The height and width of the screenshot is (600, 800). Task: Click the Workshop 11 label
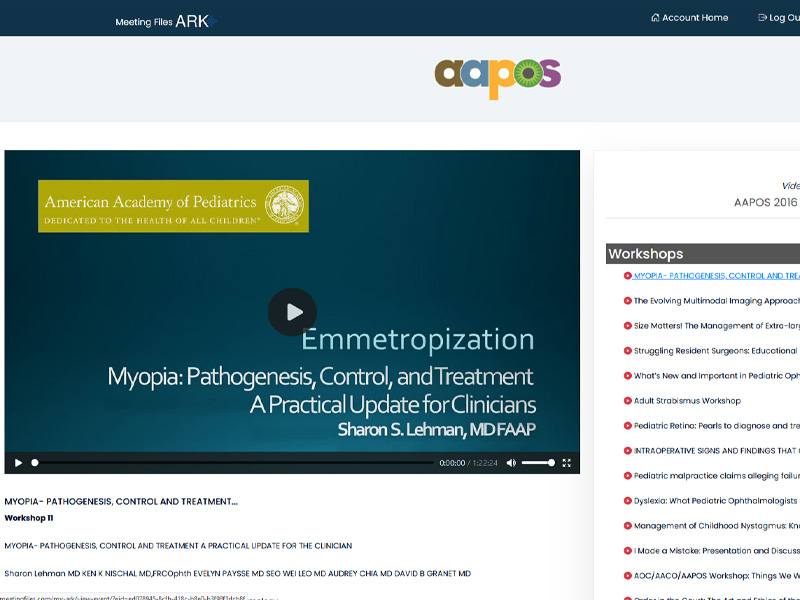coord(29,518)
